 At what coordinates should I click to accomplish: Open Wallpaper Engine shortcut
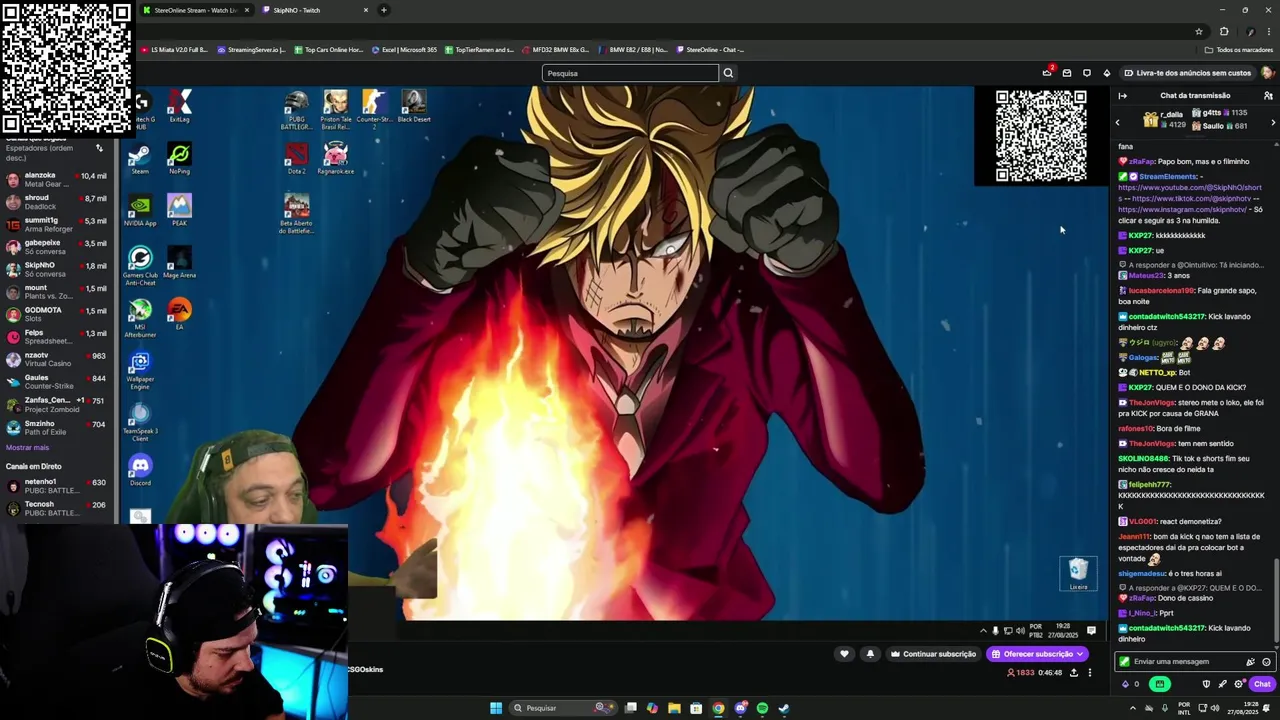[140, 371]
